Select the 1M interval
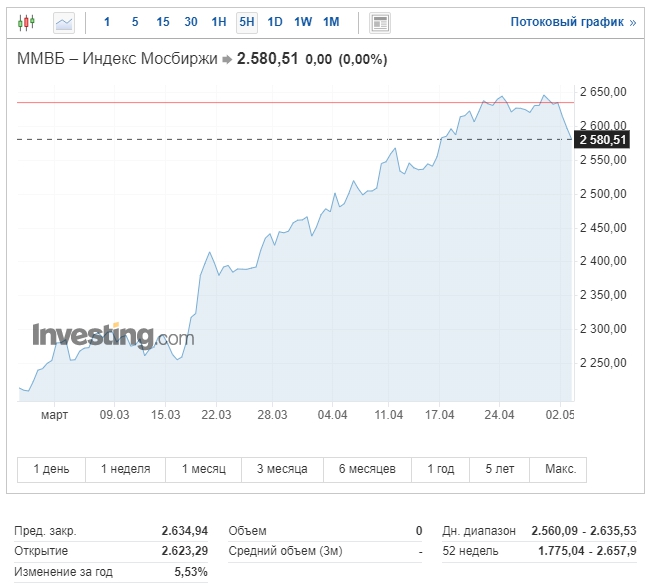This screenshot has height=586, width=652. (331, 22)
